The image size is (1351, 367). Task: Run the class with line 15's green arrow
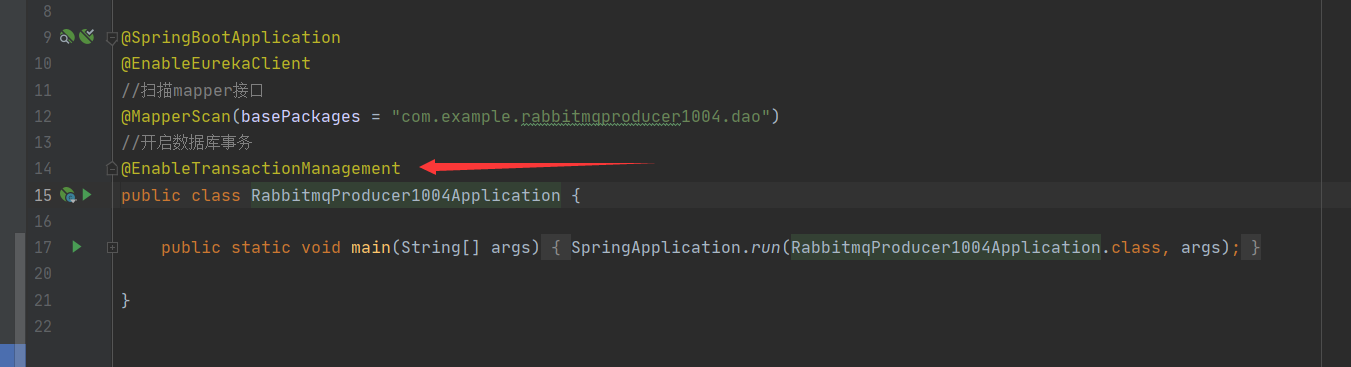pos(87,195)
